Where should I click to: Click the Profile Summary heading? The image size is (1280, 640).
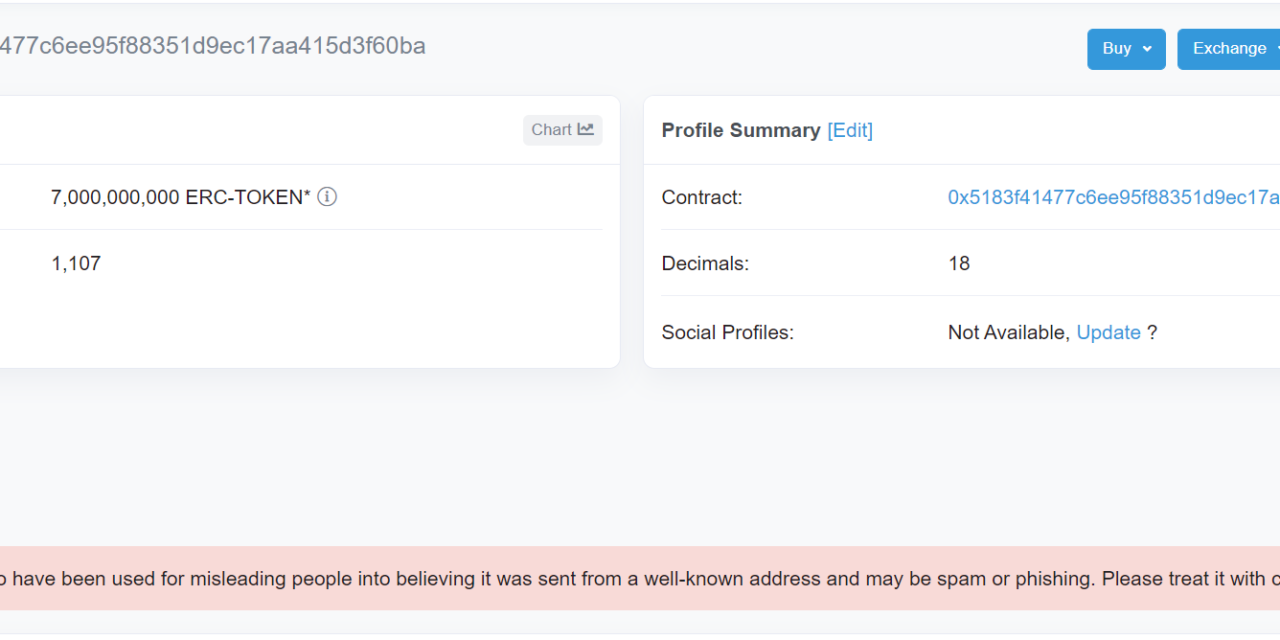[740, 131]
